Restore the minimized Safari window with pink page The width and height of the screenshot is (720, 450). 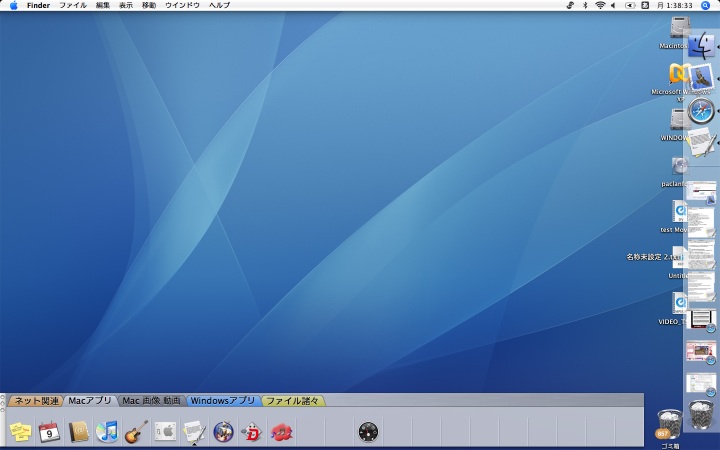click(x=701, y=352)
